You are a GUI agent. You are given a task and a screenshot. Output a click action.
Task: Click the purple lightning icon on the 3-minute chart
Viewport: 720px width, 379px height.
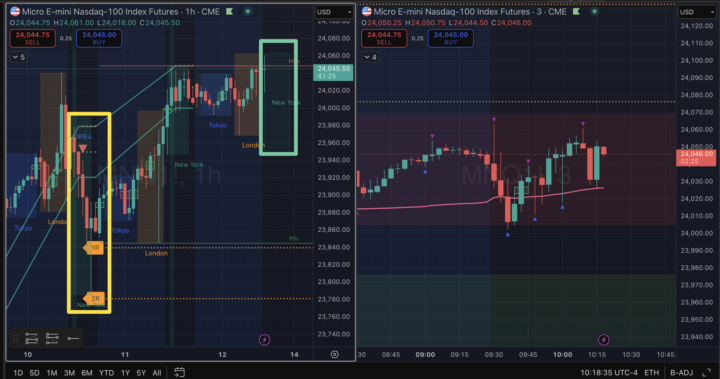tap(603, 340)
